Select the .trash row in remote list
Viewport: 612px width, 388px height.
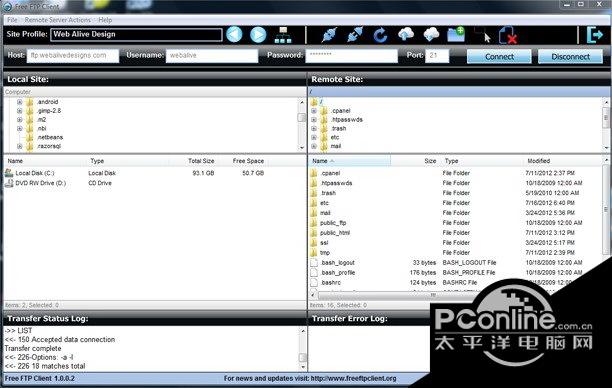[x=456, y=193]
